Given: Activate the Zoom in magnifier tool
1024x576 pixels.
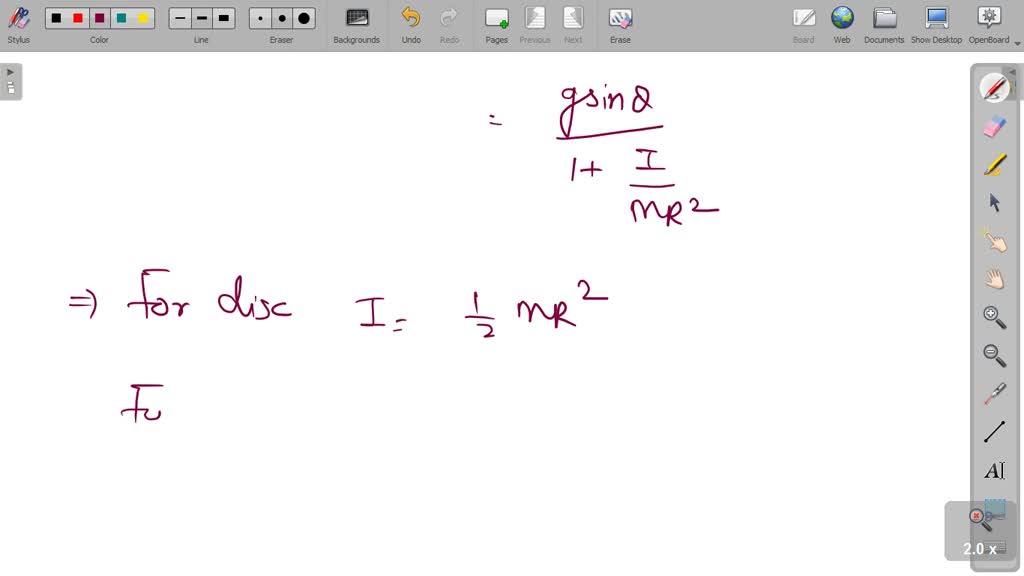Looking at the screenshot, I should pyautogui.click(x=994, y=317).
